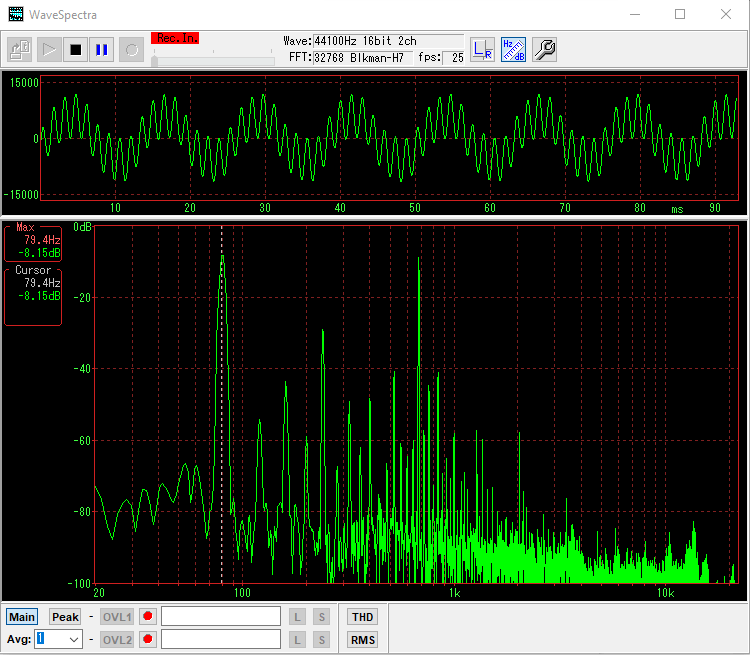The width and height of the screenshot is (750, 655).
Task: Click the L button in the OVL1 row
Action: click(x=297, y=617)
